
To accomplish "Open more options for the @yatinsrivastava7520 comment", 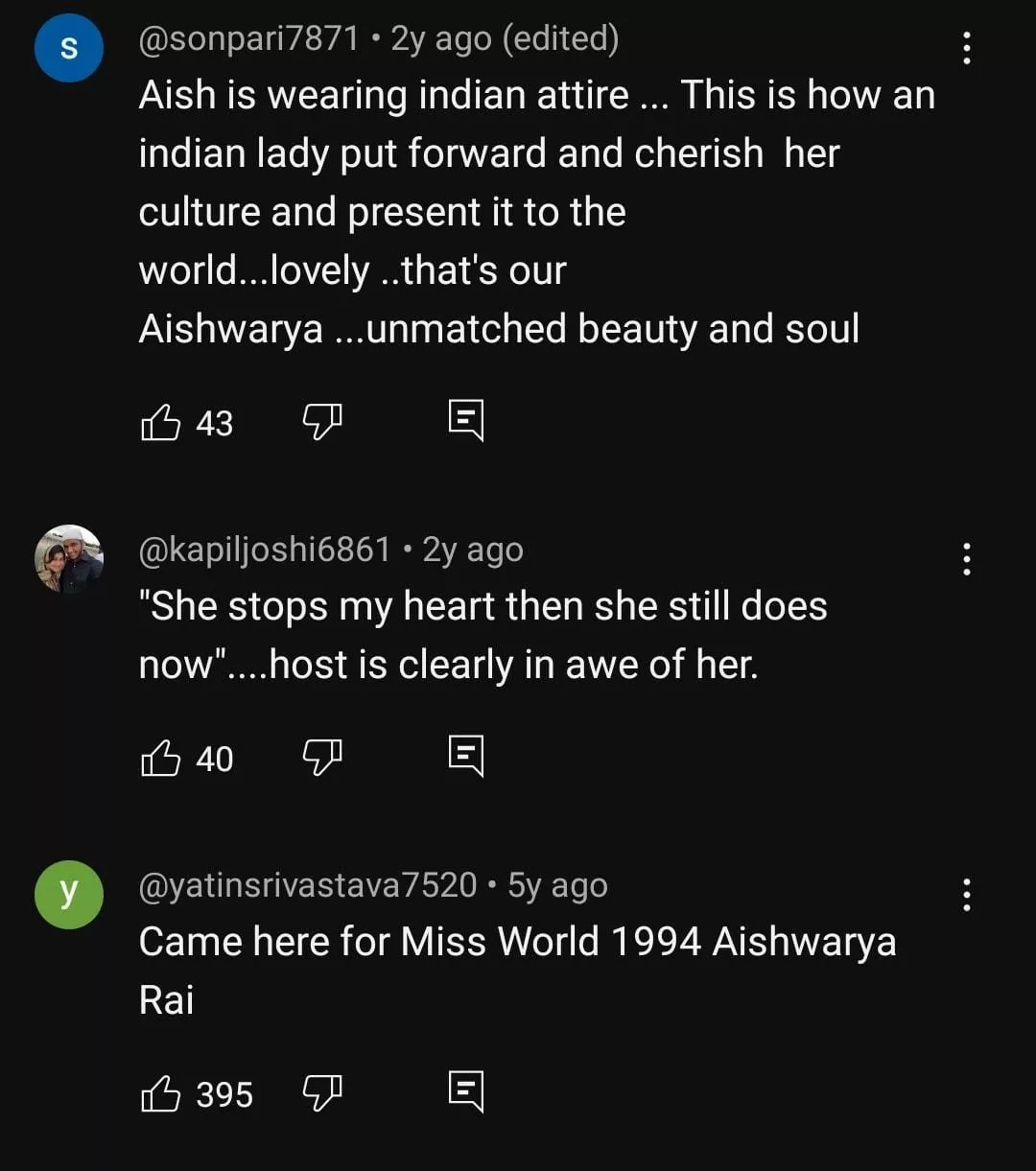I will (x=966, y=894).
